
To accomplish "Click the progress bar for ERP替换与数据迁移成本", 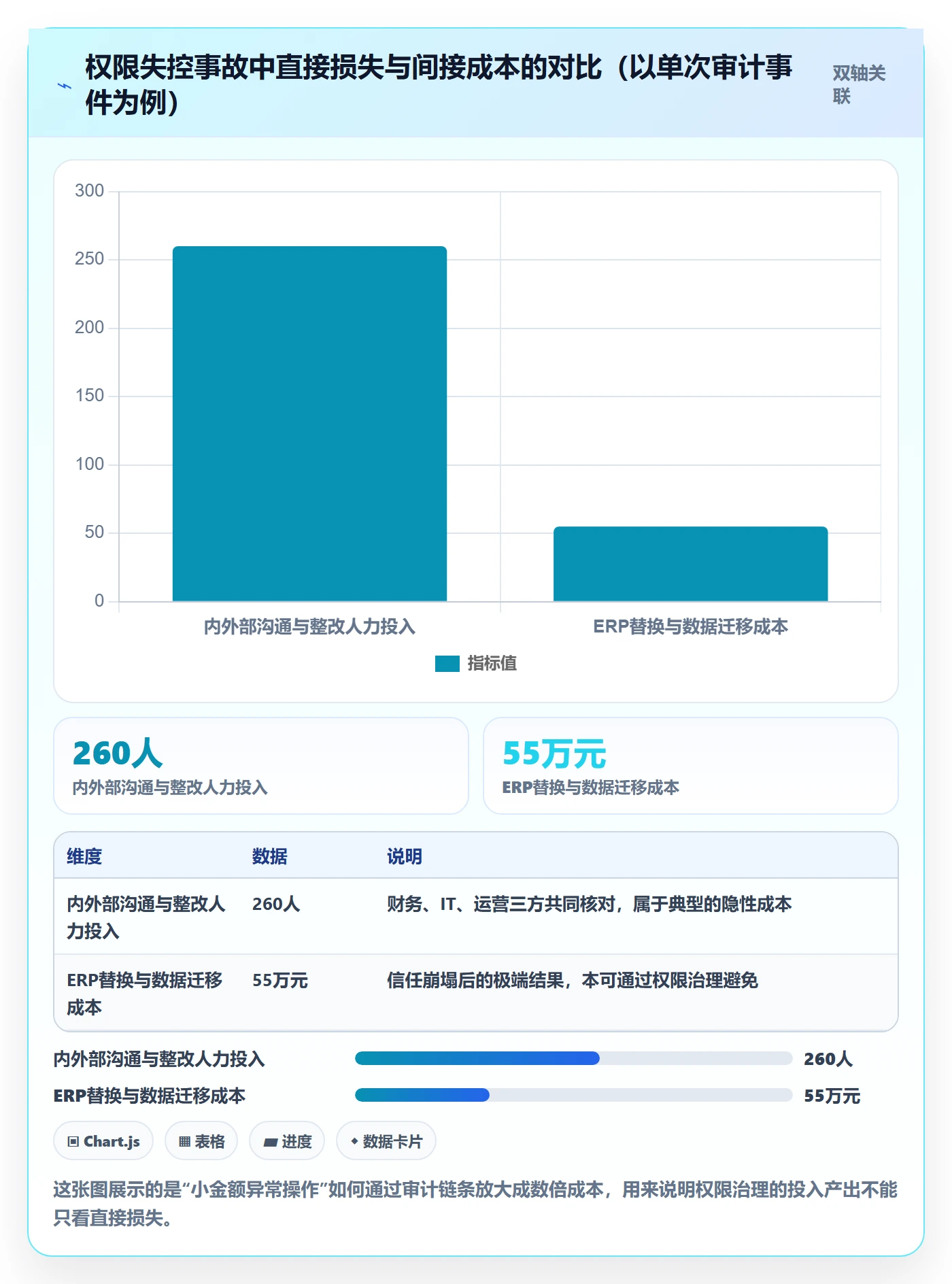I will coord(574,1095).
